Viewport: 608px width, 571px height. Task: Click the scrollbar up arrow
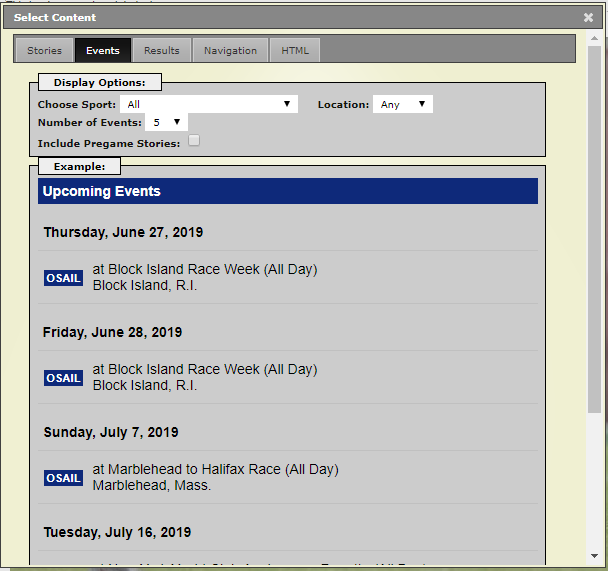coord(594,38)
